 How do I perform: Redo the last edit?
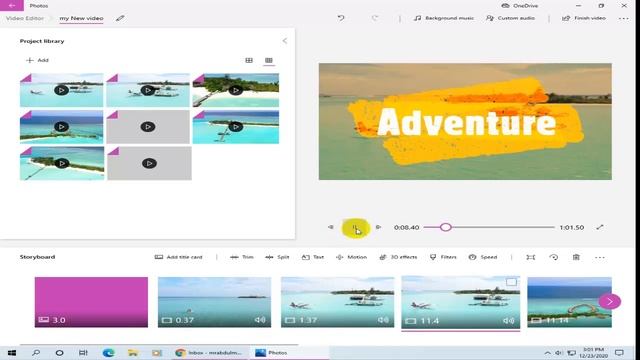(x=375, y=18)
